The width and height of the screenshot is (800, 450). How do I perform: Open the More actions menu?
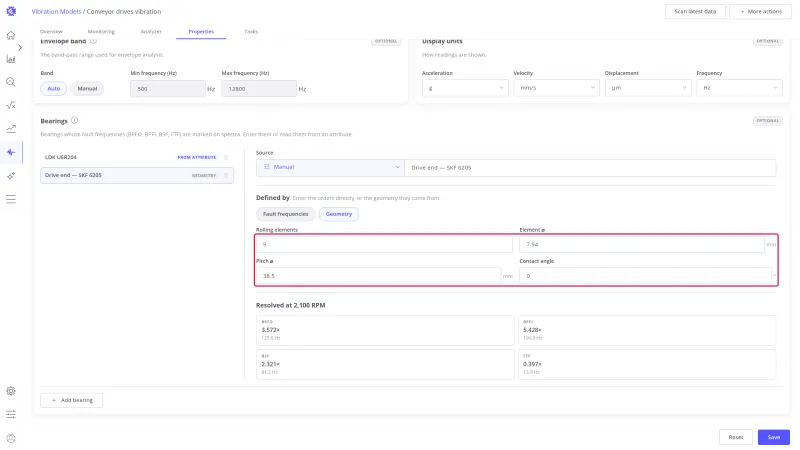pyautogui.click(x=760, y=11)
